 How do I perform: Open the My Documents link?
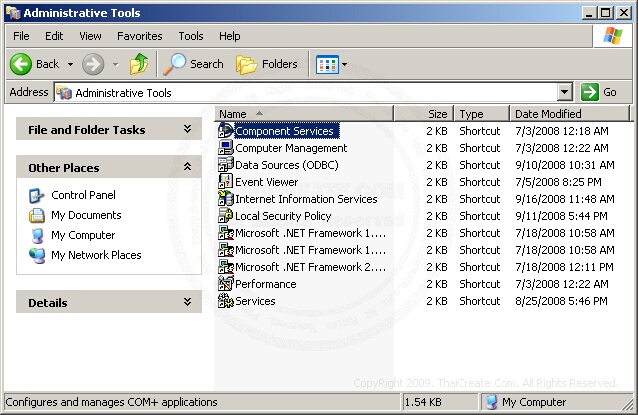[86, 215]
